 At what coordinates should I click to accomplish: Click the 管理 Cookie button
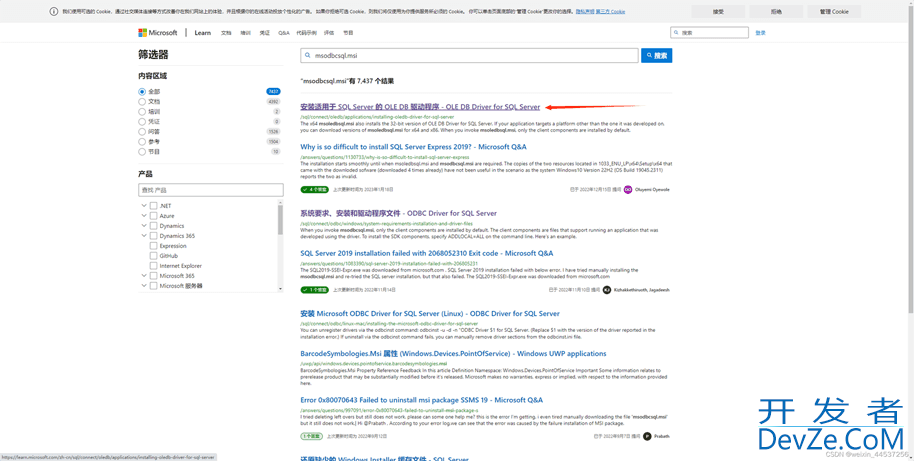tap(834, 12)
